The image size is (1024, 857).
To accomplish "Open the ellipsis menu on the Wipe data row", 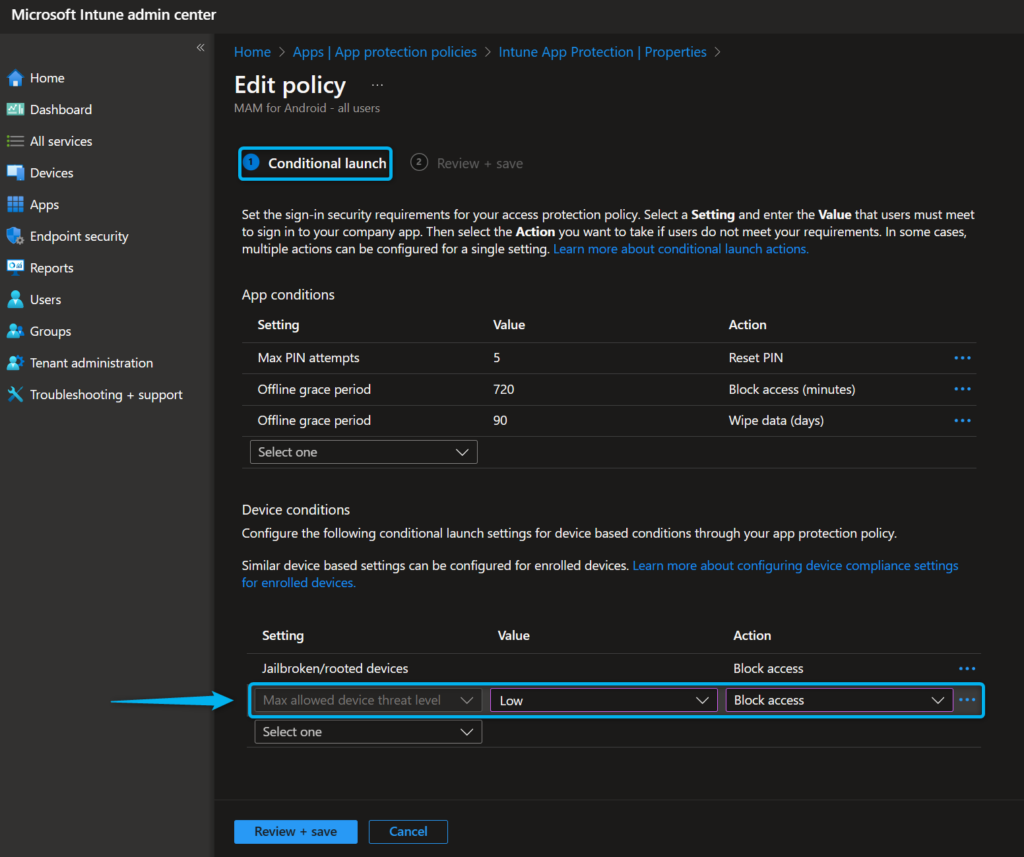I will [962, 420].
